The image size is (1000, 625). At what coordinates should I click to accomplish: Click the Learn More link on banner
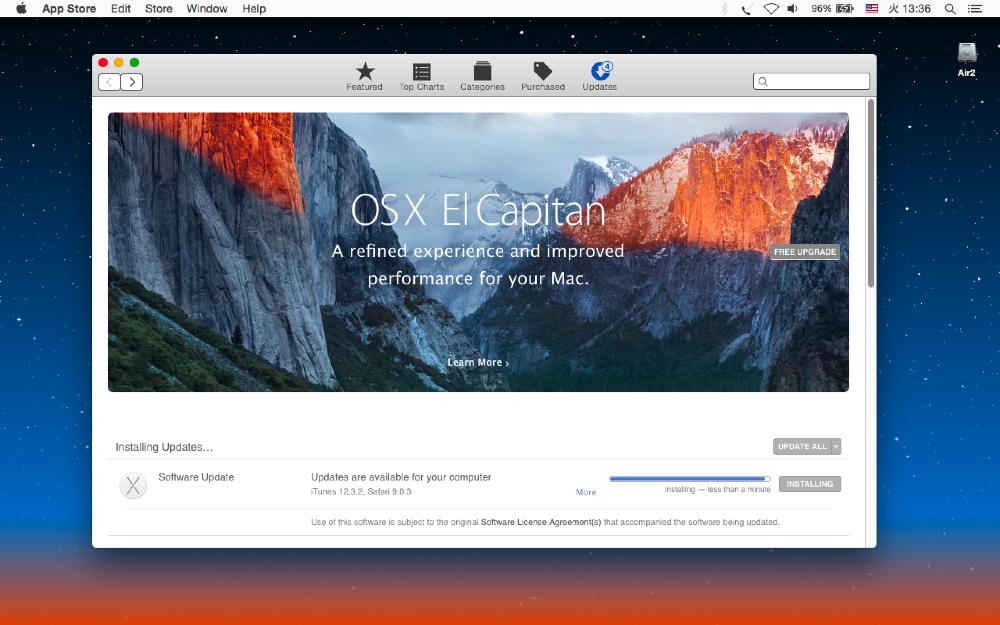coord(478,362)
